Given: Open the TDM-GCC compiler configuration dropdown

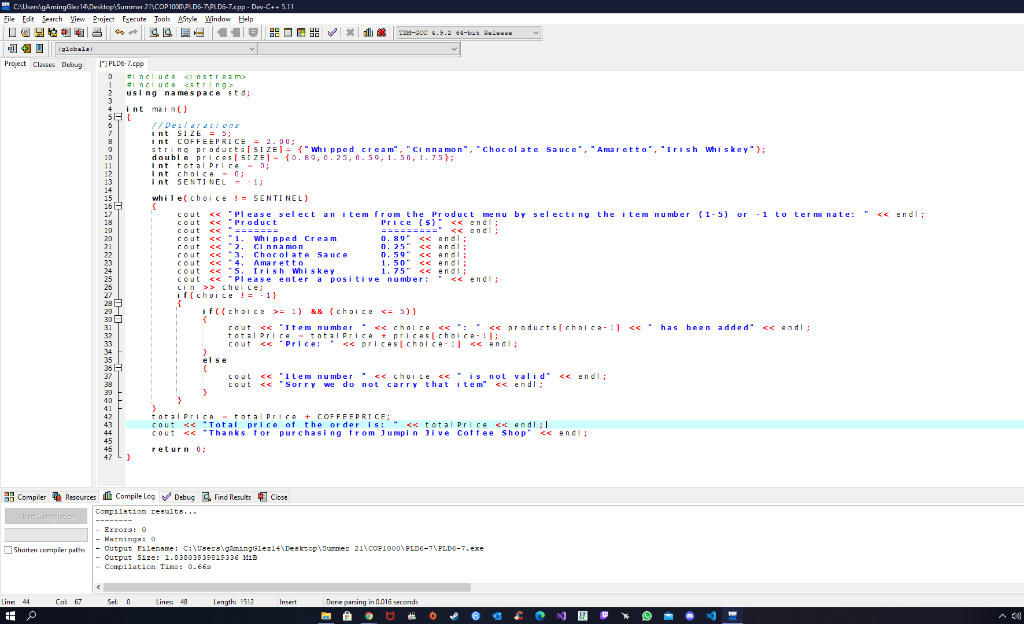Looking at the screenshot, I should pos(535,31).
